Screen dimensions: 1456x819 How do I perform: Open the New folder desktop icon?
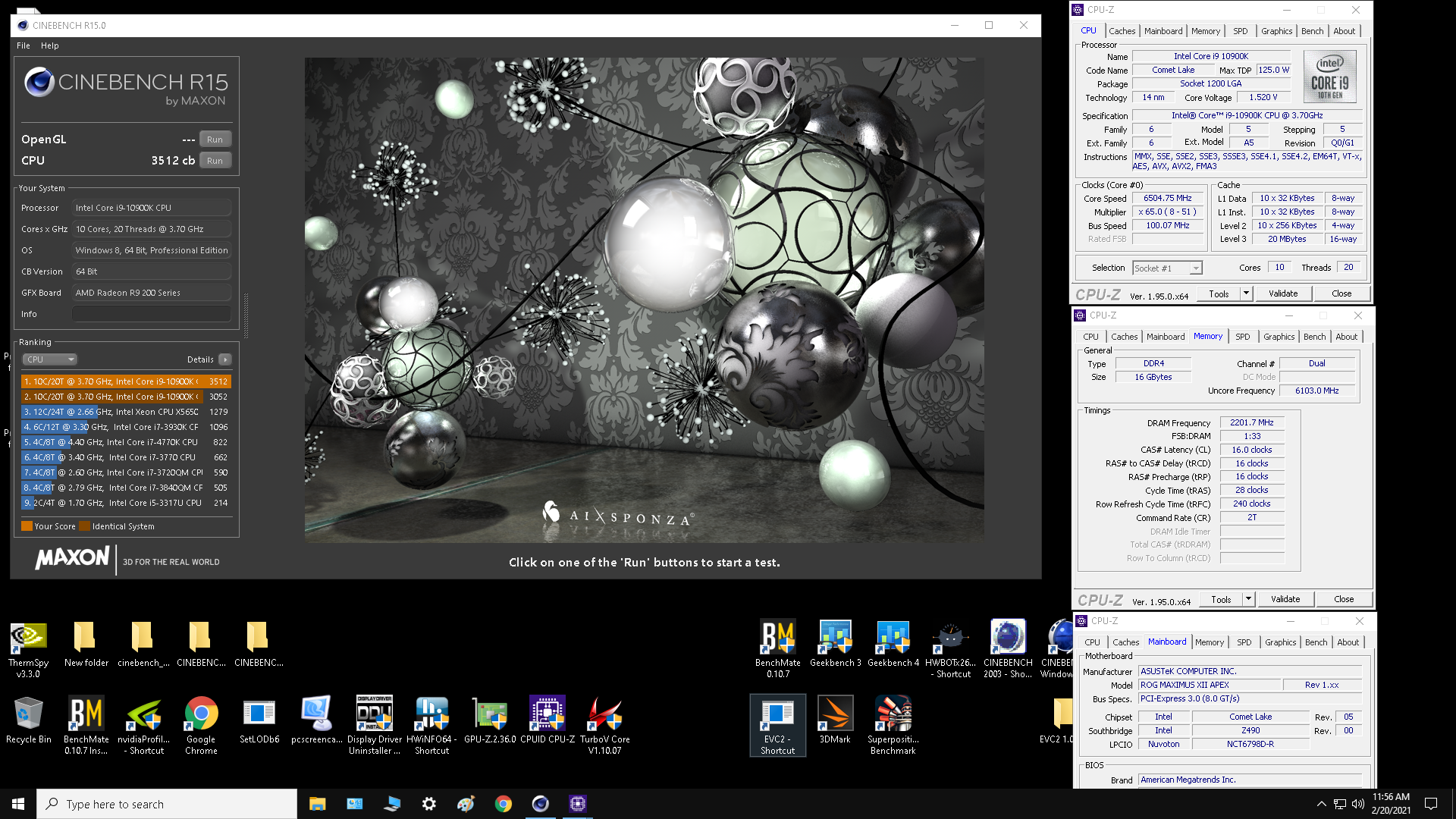point(86,645)
